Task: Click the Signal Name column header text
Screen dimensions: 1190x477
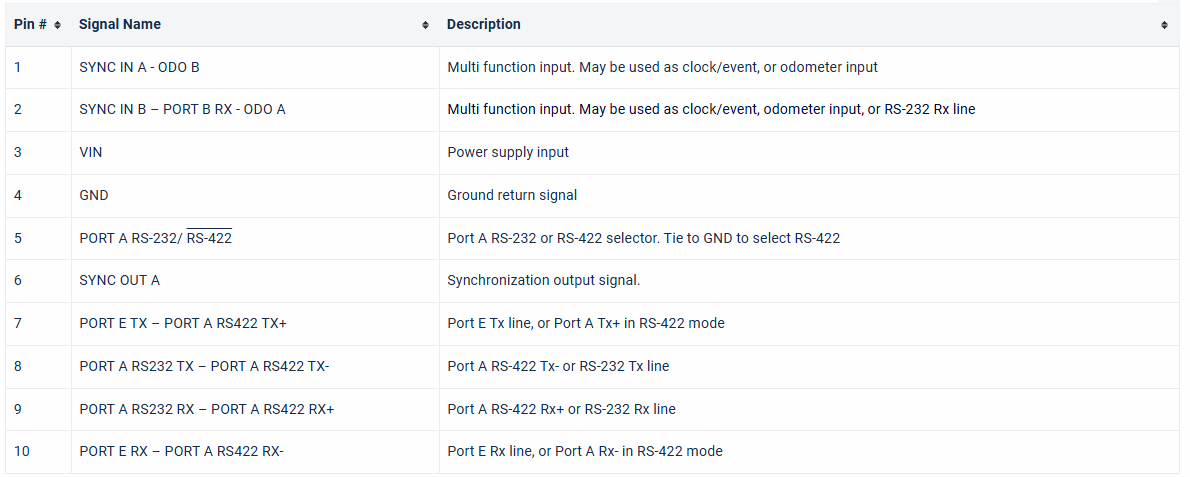Action: point(120,24)
